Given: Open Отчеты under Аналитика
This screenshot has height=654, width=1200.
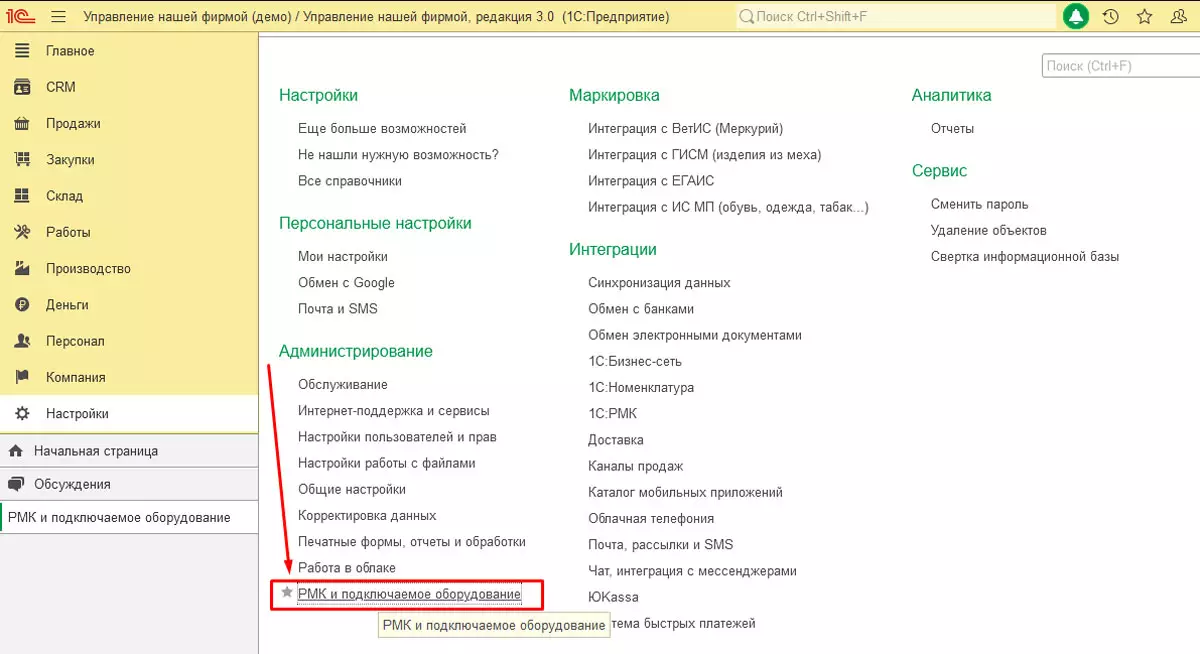Looking at the screenshot, I should (x=952, y=129).
